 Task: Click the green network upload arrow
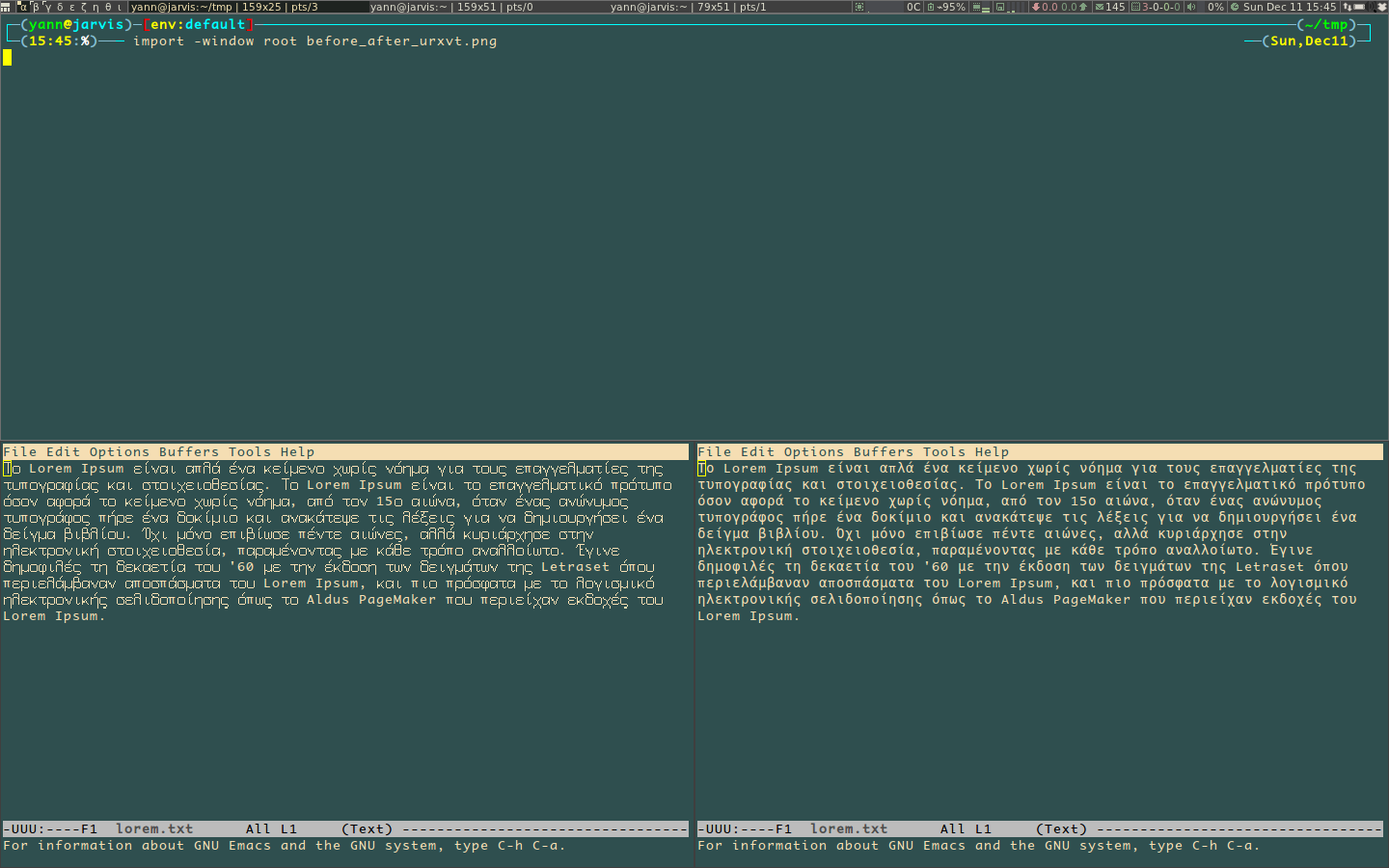point(1083,7)
